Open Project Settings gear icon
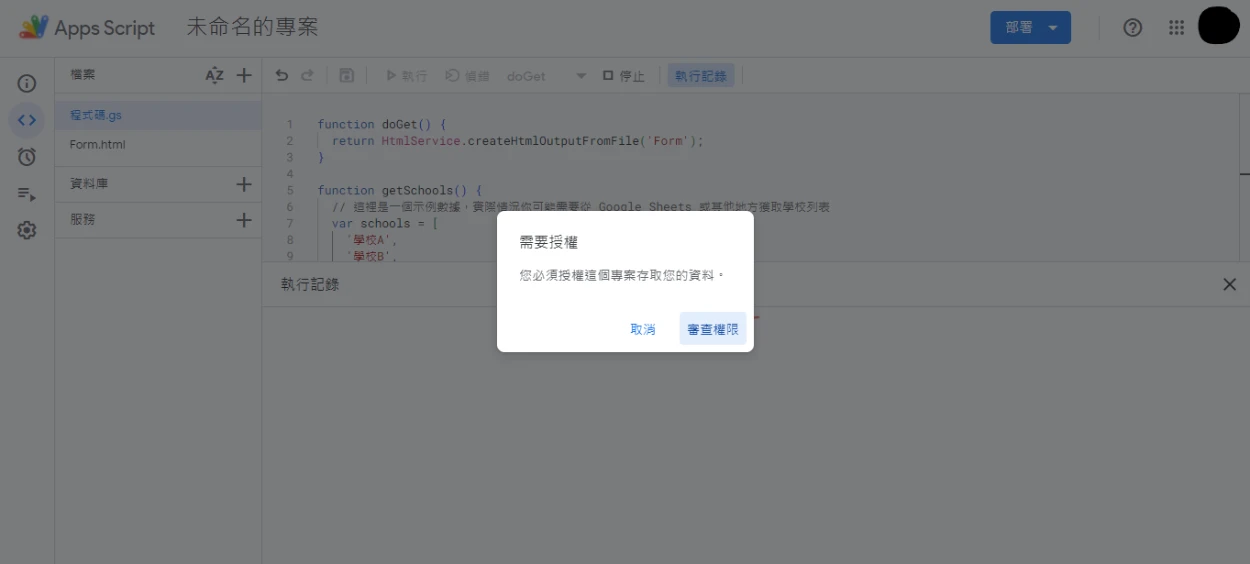 click(27, 230)
